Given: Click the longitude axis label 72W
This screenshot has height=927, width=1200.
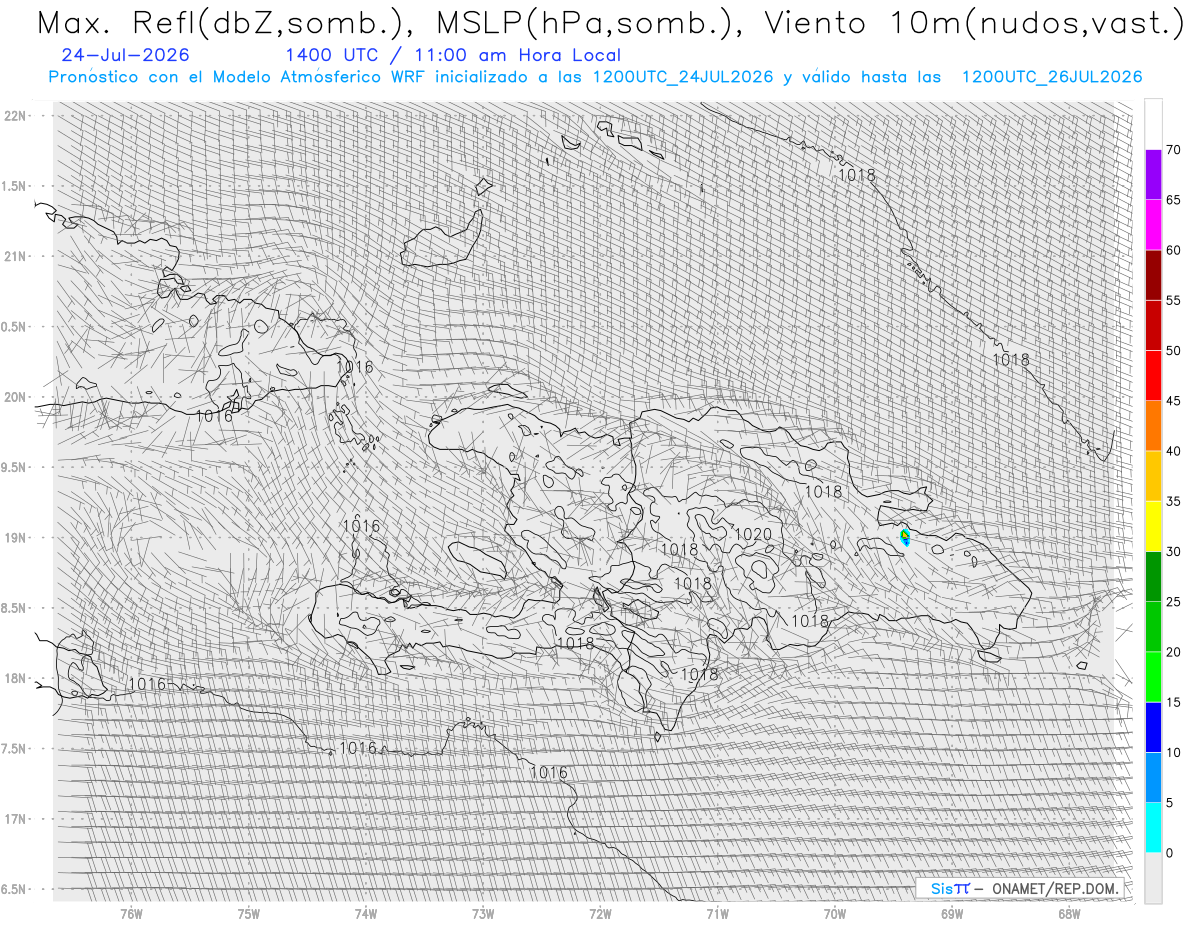Looking at the screenshot, I should [x=600, y=913].
